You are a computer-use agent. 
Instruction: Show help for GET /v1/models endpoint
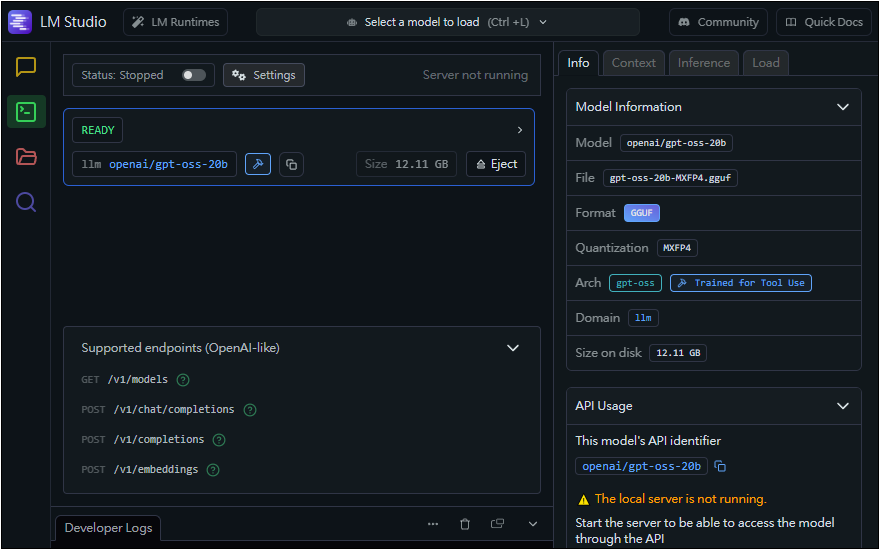[x=183, y=380]
